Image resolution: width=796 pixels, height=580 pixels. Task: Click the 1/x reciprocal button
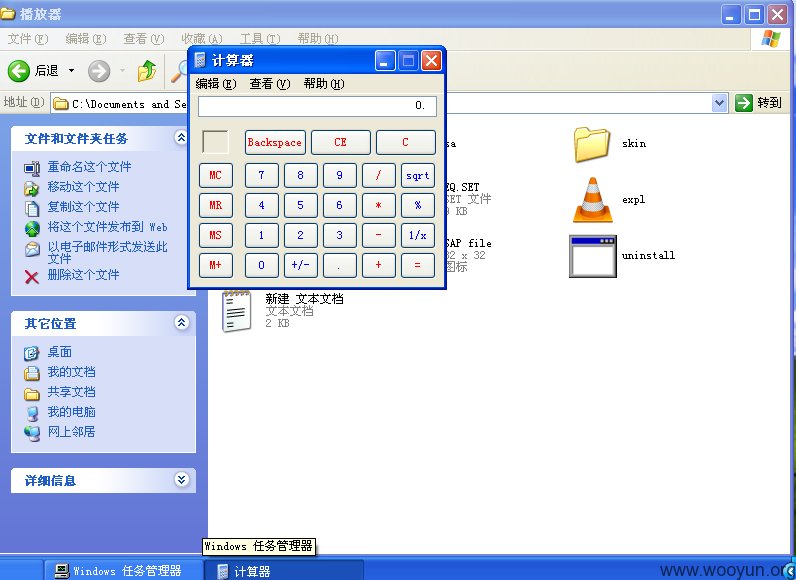(418, 235)
